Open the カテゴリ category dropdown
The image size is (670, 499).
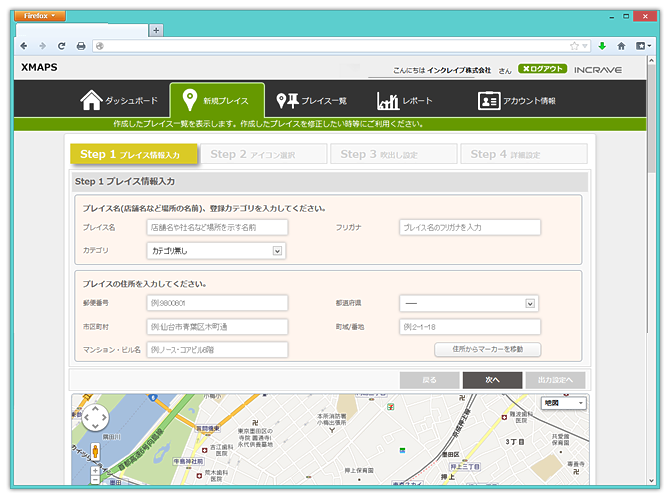pos(216,250)
